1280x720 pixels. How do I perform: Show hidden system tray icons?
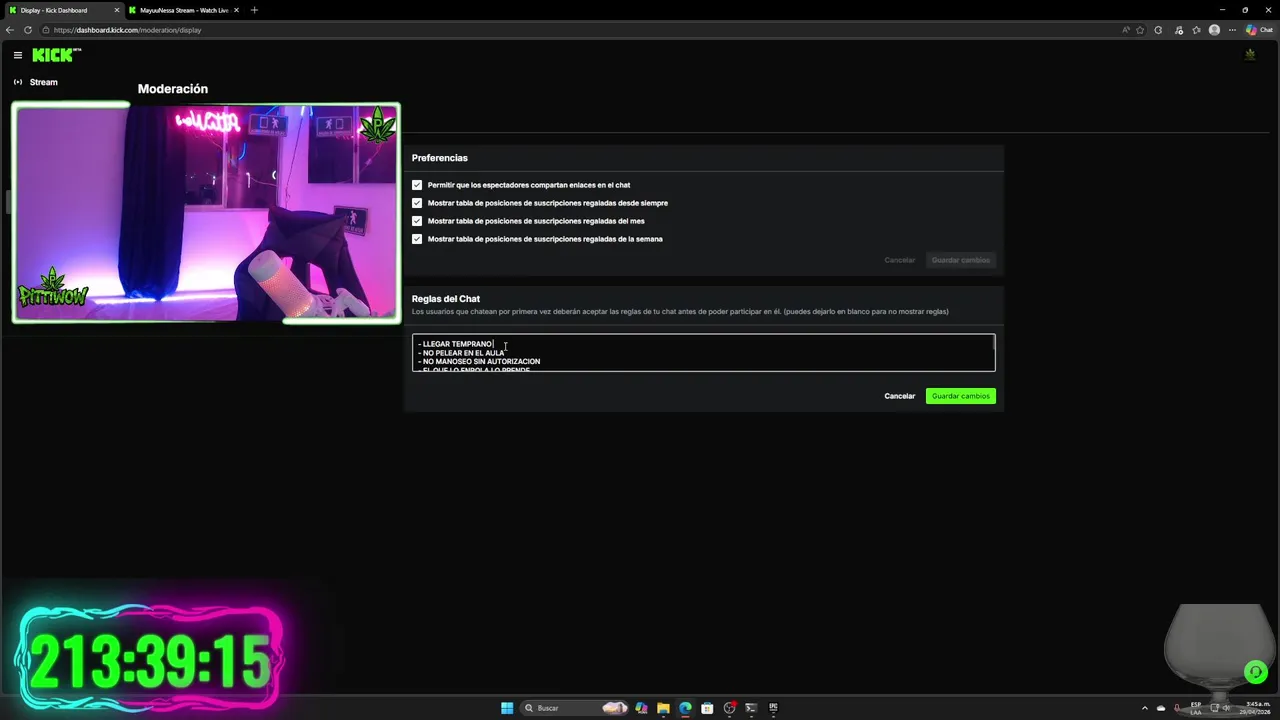[x=1145, y=708]
